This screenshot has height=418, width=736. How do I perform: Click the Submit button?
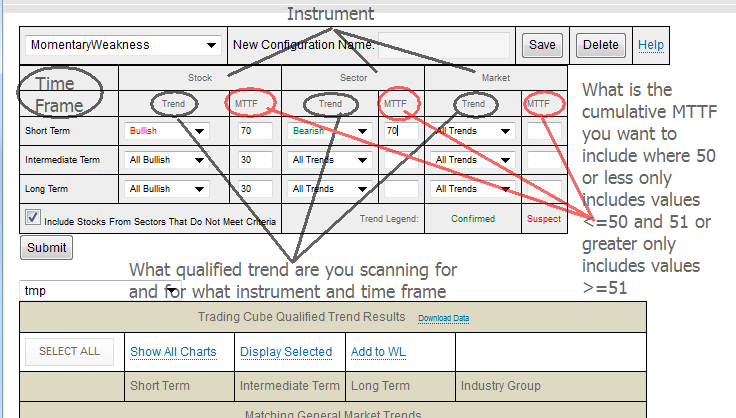pyautogui.click(x=46, y=247)
